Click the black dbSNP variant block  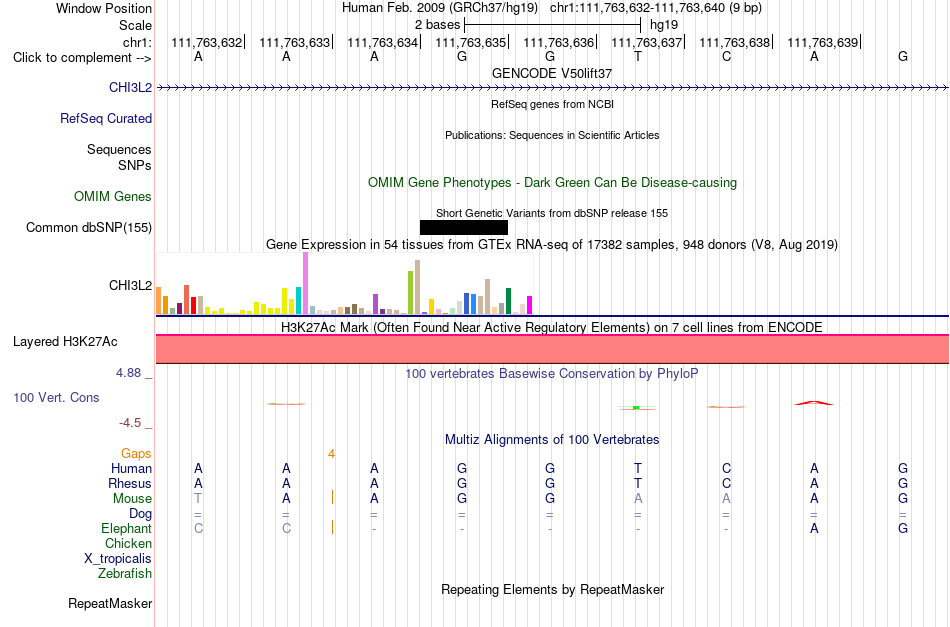[x=463, y=227]
